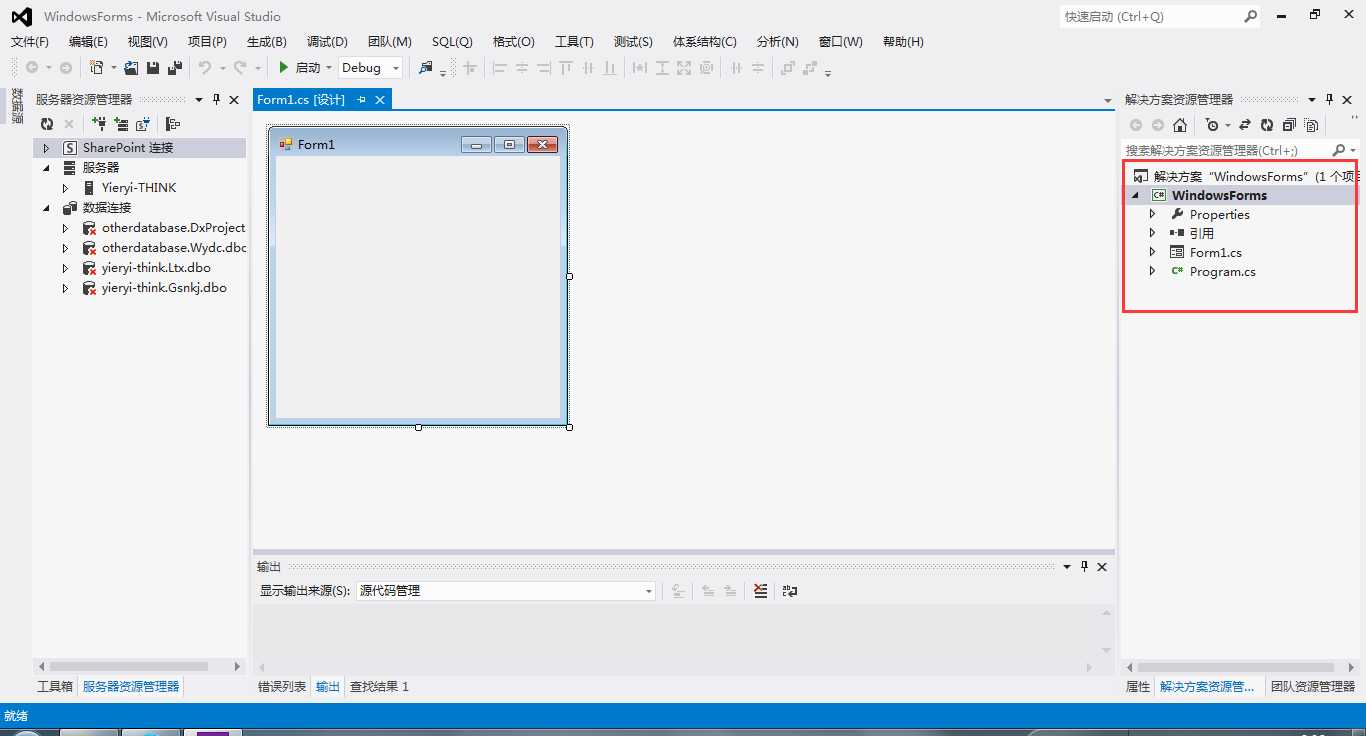The height and width of the screenshot is (736, 1366).
Task: Switch to the 查找结果 1 tab
Action: pyautogui.click(x=379, y=687)
